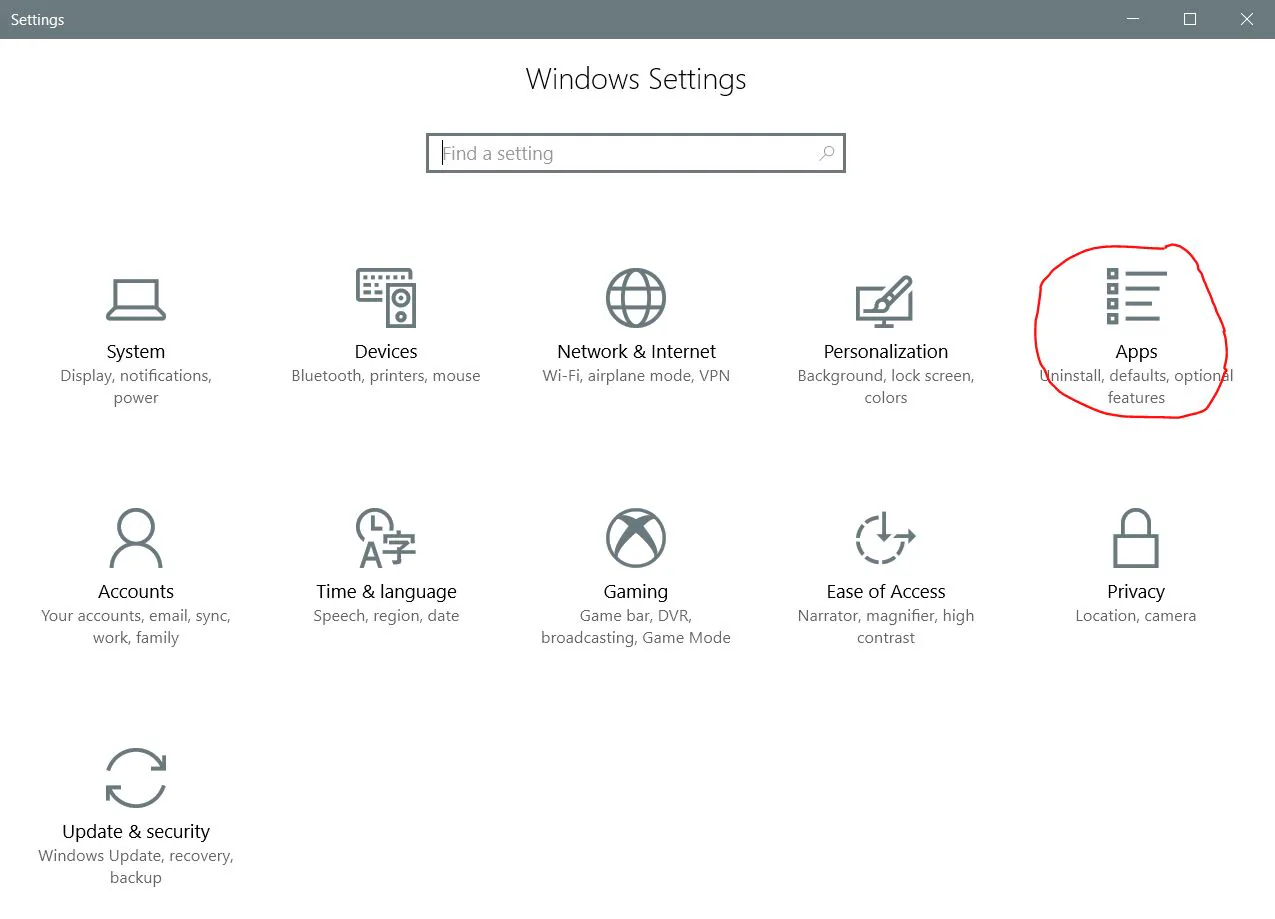
Task: Click the Gaming label
Action: (636, 592)
